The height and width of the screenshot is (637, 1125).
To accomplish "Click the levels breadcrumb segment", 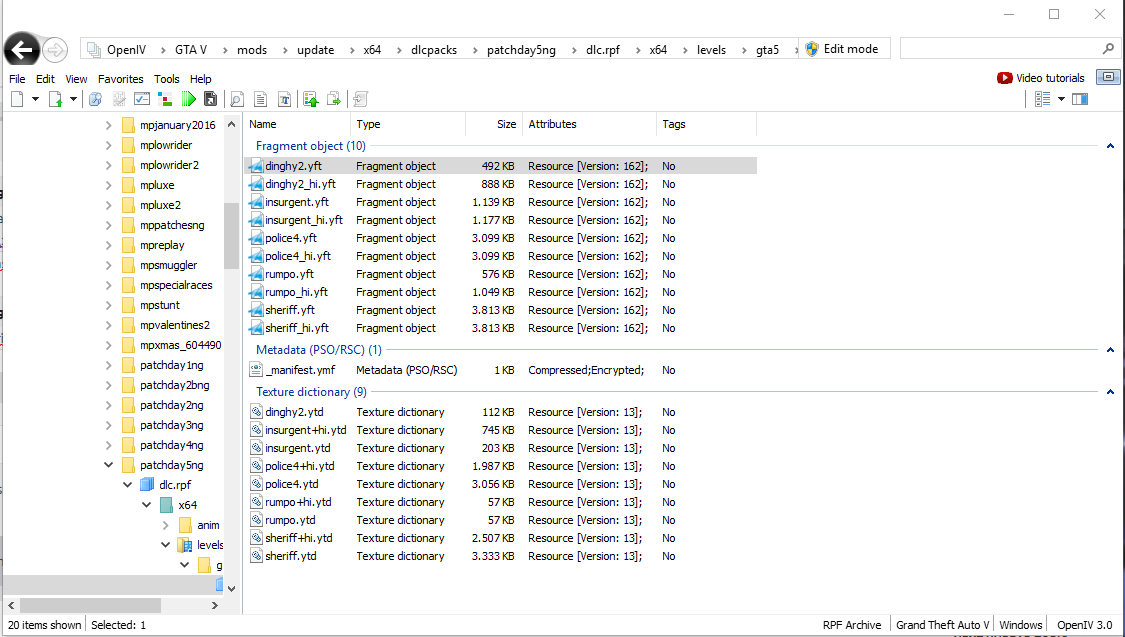I will click(x=711, y=49).
